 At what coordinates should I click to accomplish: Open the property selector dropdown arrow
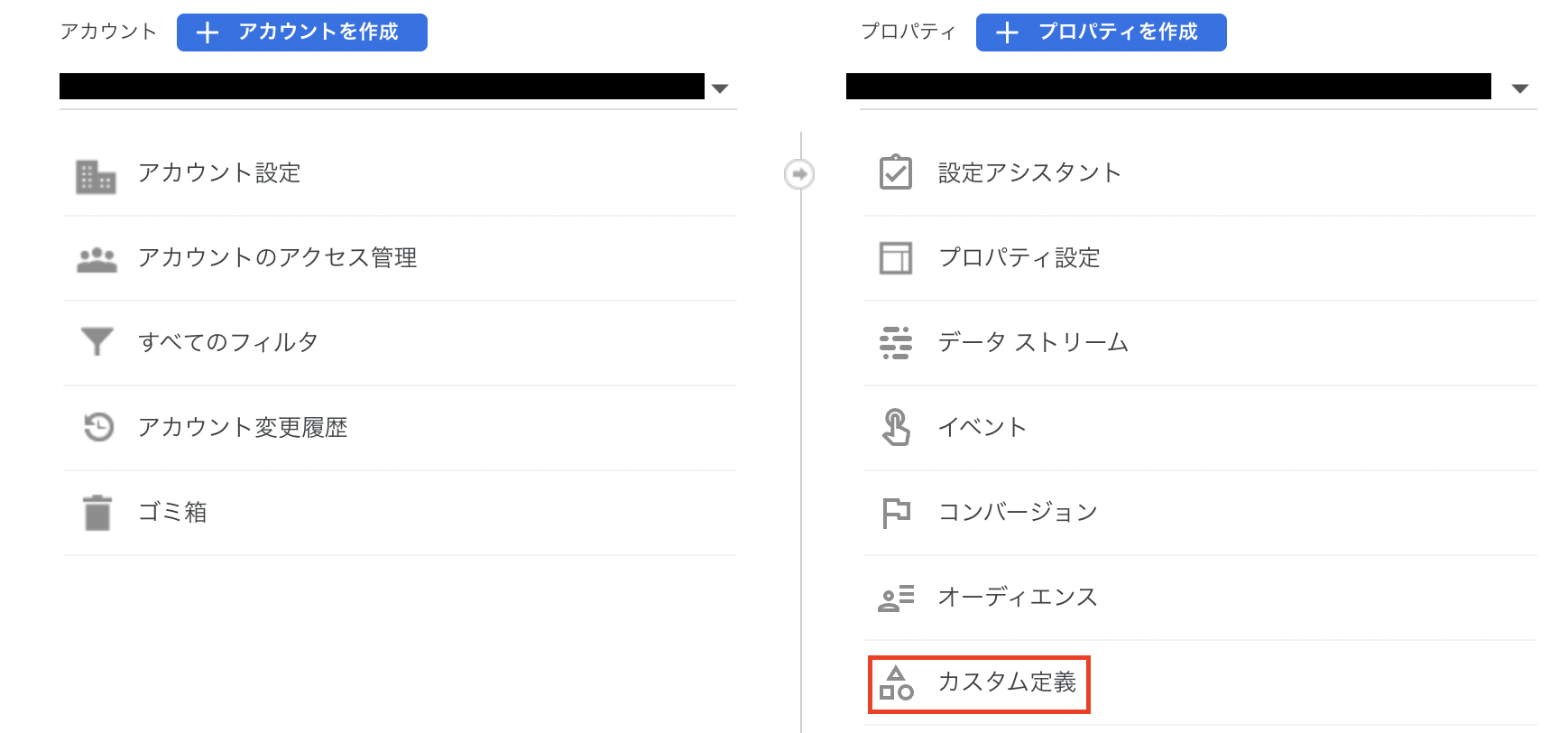[x=1520, y=88]
